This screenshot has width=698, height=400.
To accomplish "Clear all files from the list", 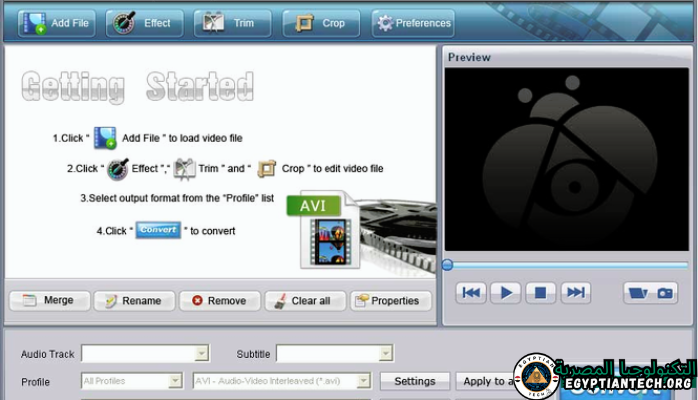I will click(x=306, y=300).
